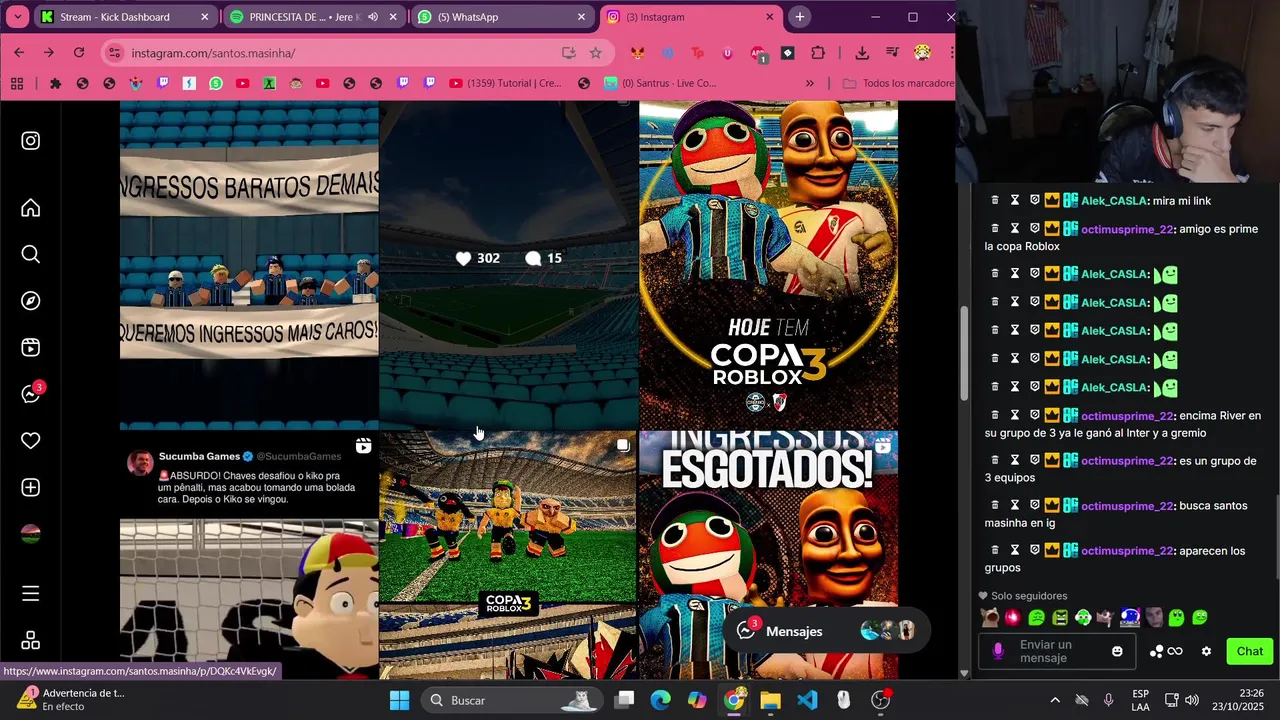Open profile avatar in Instagram sidebar
The image size is (1280, 720).
pyautogui.click(x=31, y=534)
